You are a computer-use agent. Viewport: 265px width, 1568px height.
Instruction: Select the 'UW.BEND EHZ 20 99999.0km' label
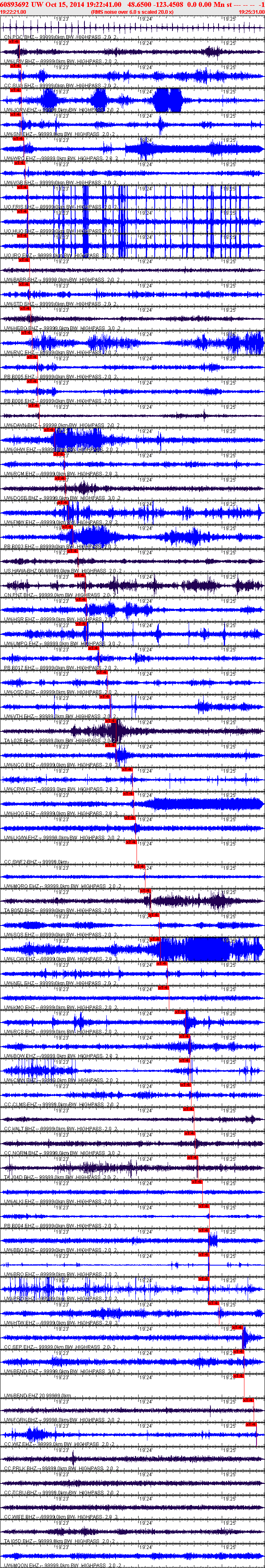click(x=37, y=1396)
